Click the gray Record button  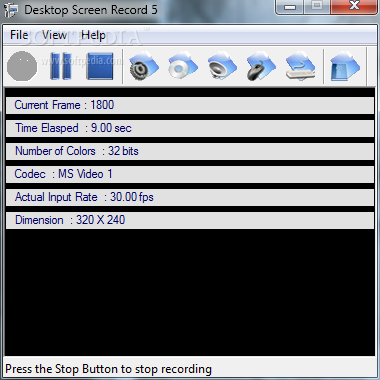pyautogui.click(x=22, y=66)
